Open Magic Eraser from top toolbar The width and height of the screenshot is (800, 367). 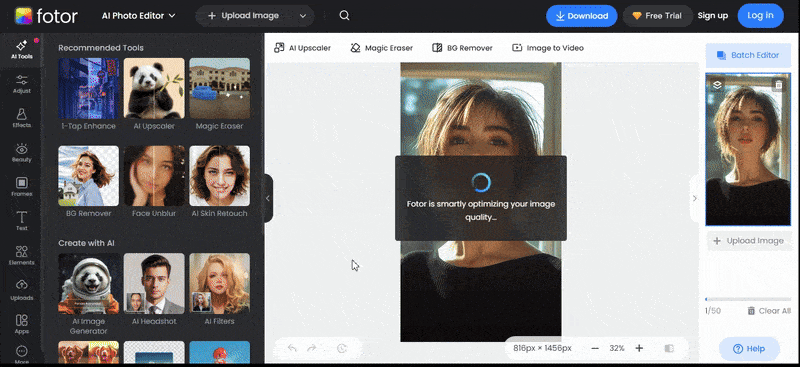(x=382, y=48)
